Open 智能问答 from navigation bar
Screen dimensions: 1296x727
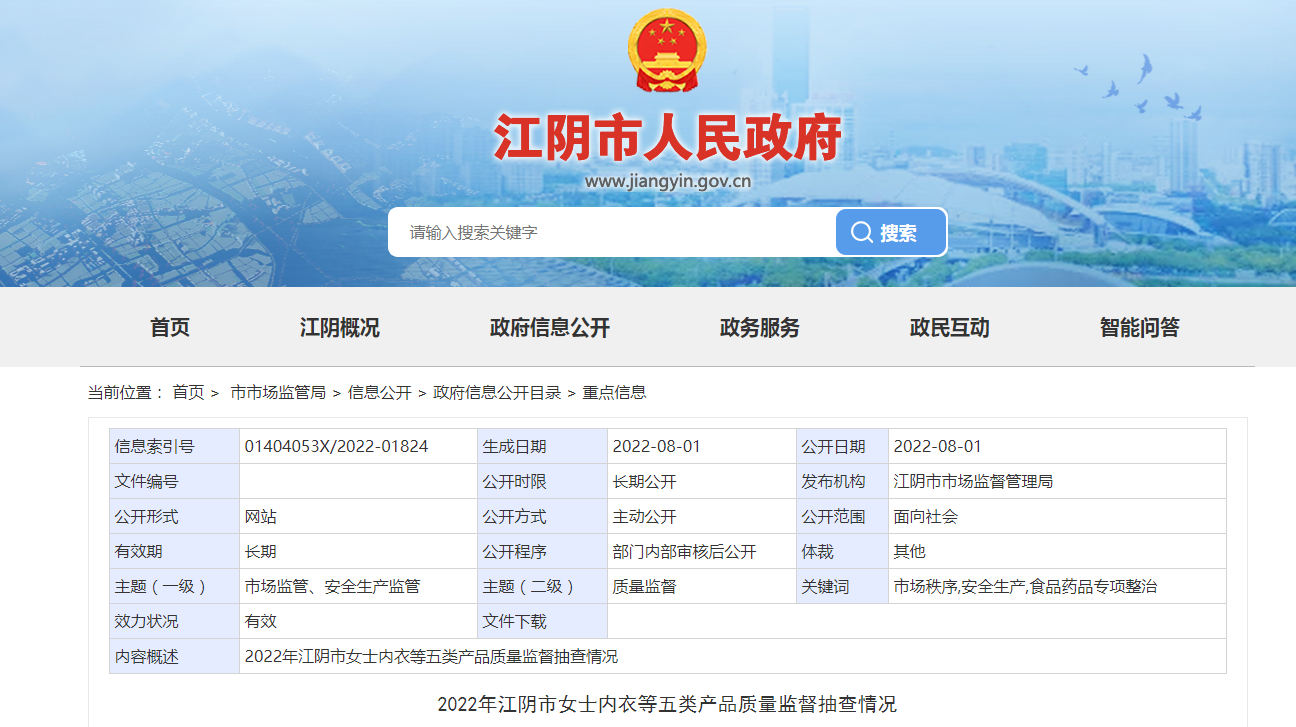click(x=1139, y=327)
